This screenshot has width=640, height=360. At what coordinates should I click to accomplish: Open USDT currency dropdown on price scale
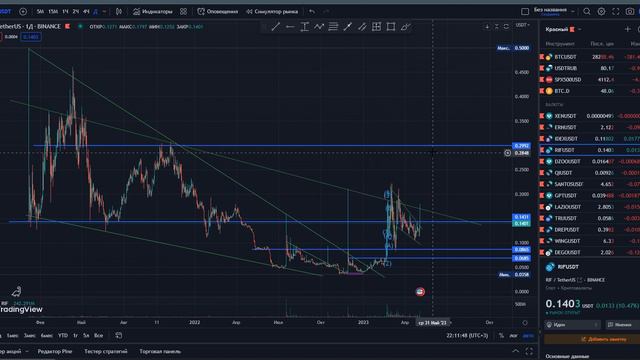tap(522, 25)
